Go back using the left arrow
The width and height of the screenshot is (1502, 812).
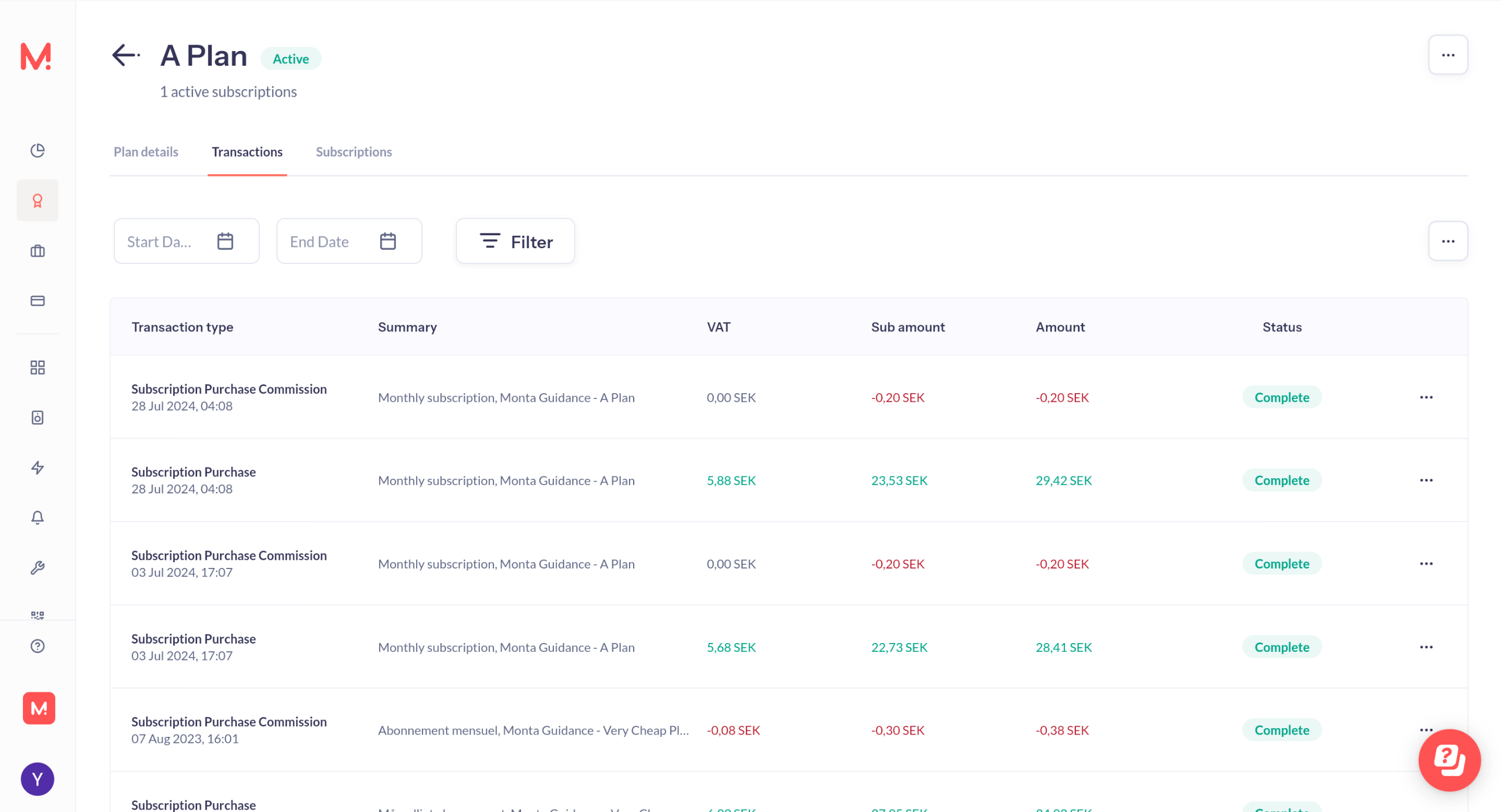coord(126,55)
